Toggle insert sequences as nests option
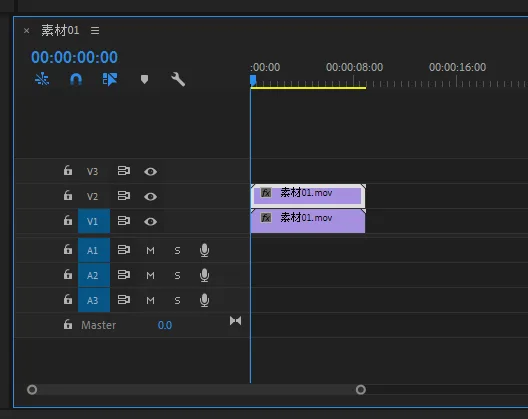 [42, 79]
